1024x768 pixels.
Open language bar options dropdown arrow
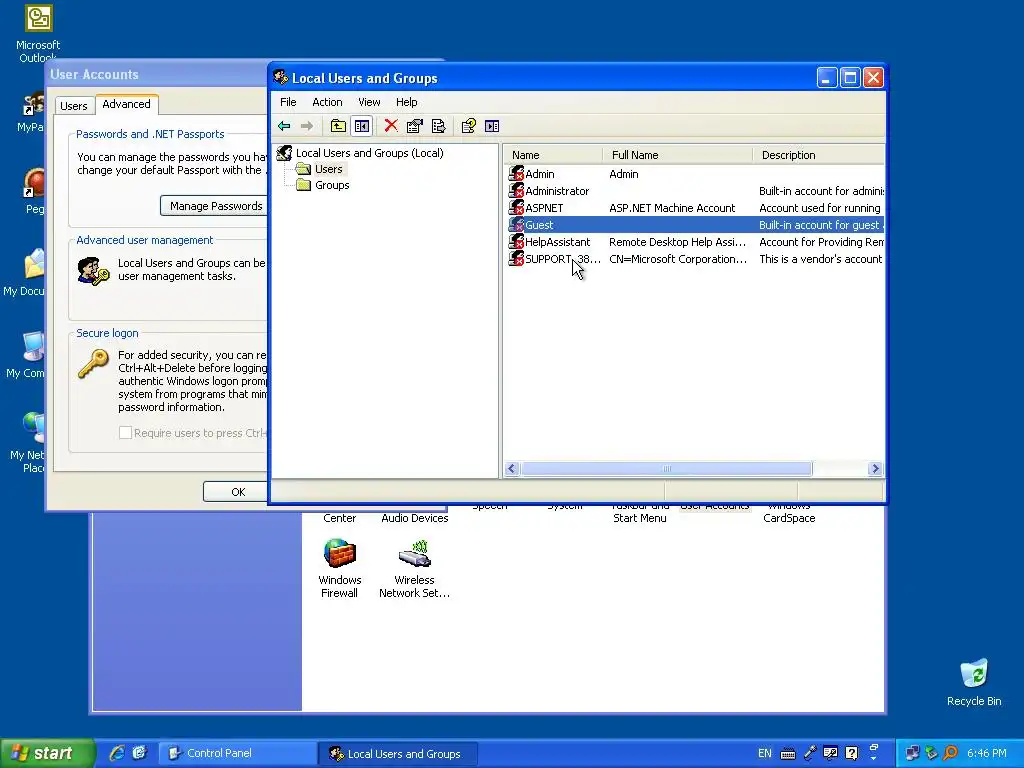coord(873,758)
